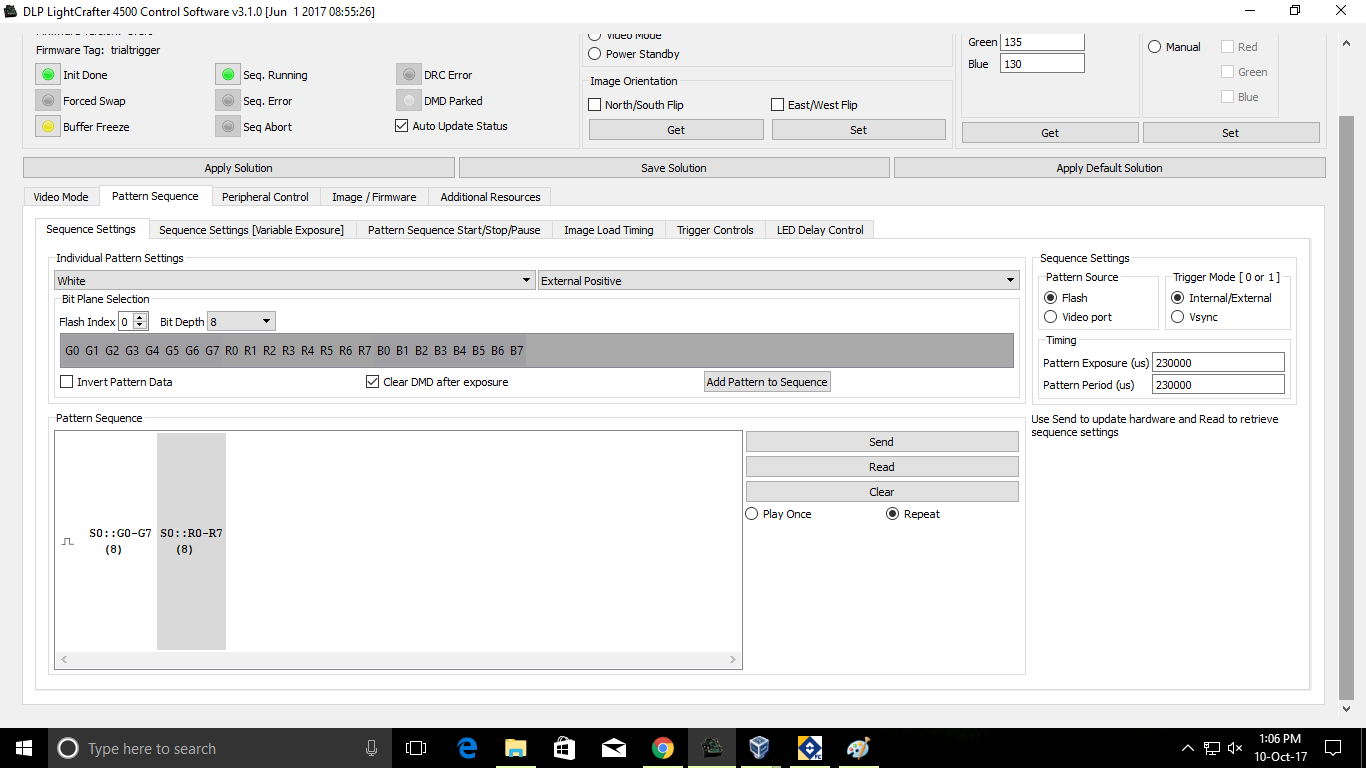This screenshot has width=1366, height=768.
Task: Click the LightCrafter app taskbar icon
Action: pos(712,748)
